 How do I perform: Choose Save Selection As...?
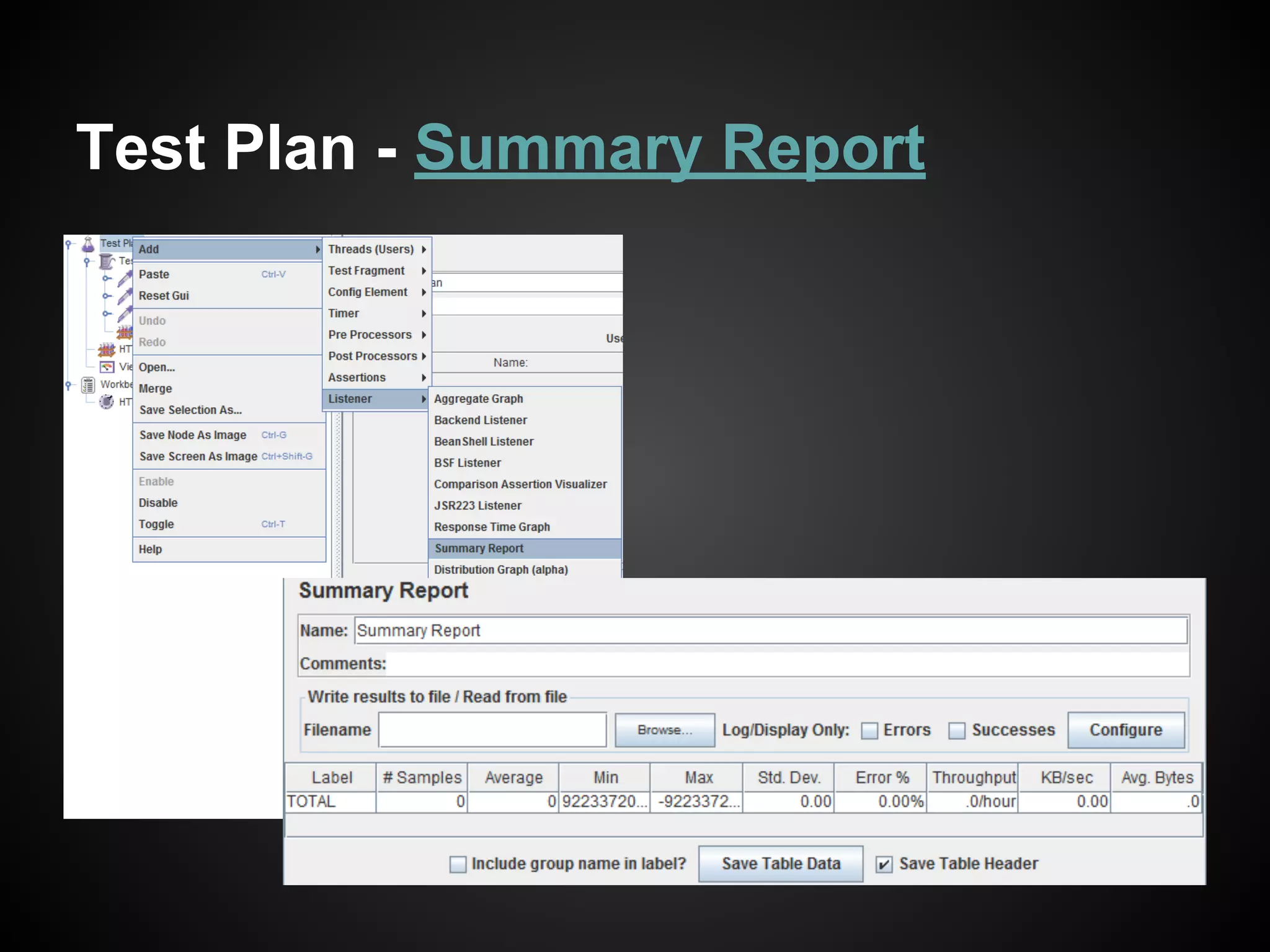click(229, 410)
